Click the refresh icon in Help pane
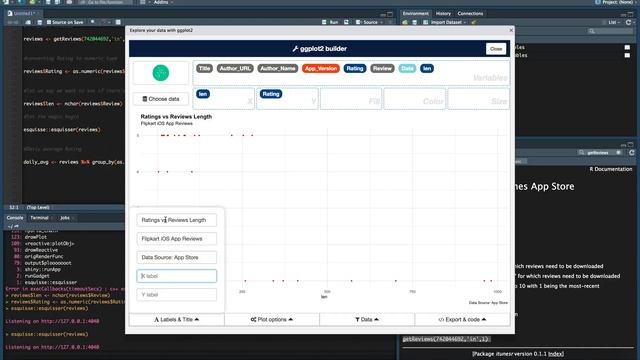Screen dimensions: 640x360 click(x=631, y=153)
